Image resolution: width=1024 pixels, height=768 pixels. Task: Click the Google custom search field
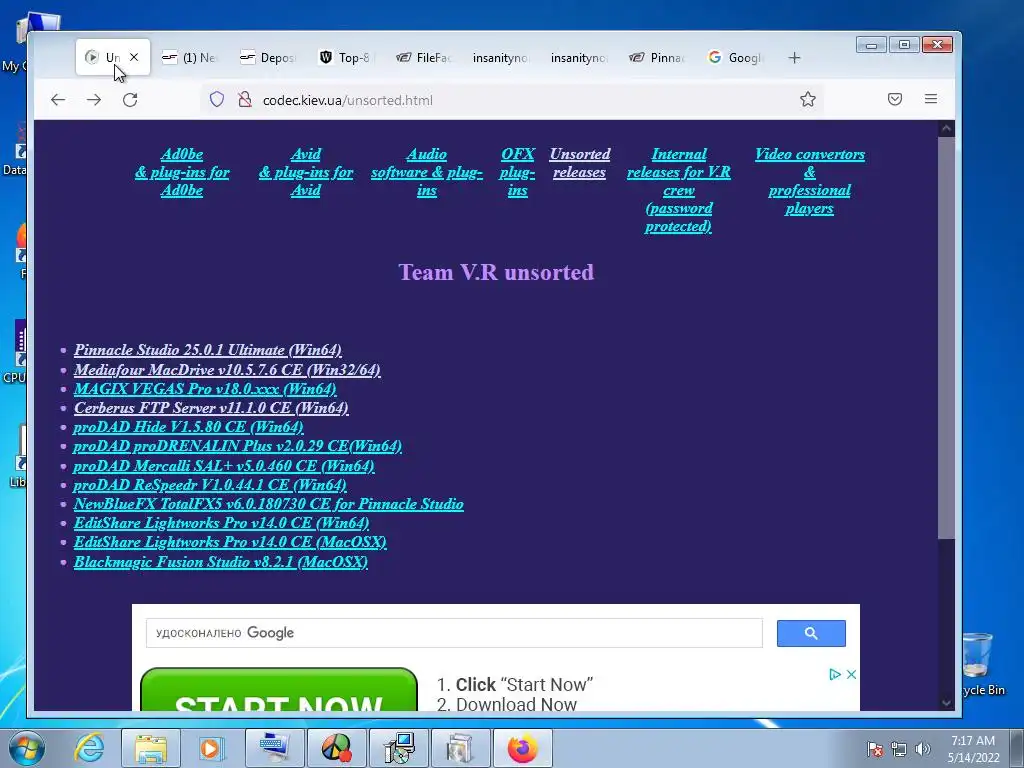454,633
